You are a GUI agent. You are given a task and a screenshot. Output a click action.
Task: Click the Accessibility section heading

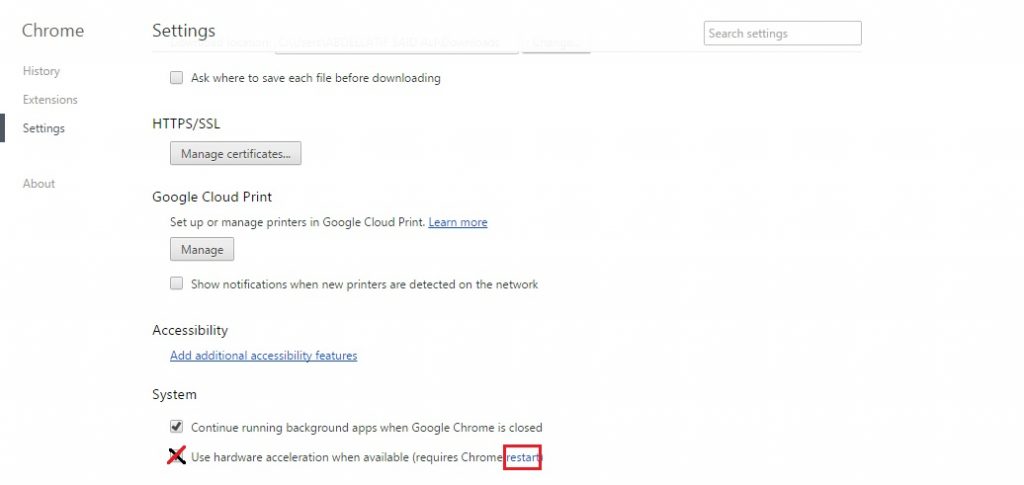coord(190,330)
